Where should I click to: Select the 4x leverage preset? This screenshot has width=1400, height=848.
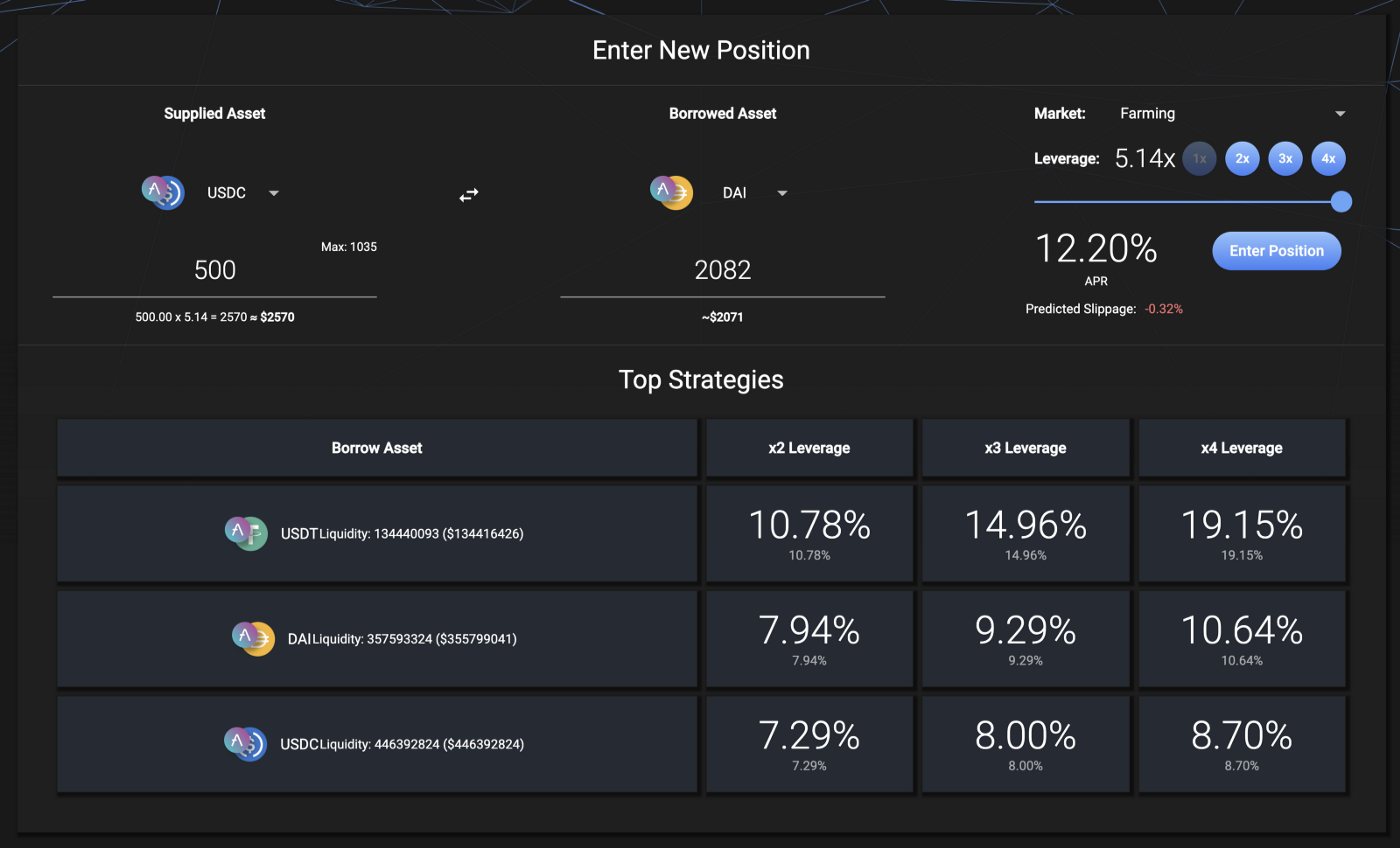click(1328, 158)
